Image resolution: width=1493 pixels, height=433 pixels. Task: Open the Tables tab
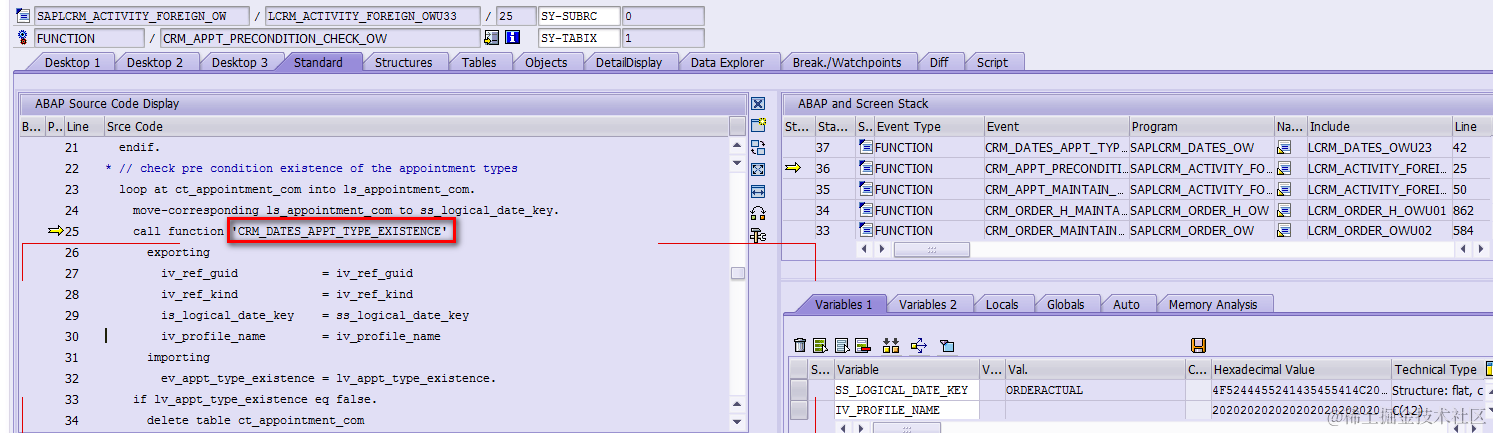pos(479,62)
